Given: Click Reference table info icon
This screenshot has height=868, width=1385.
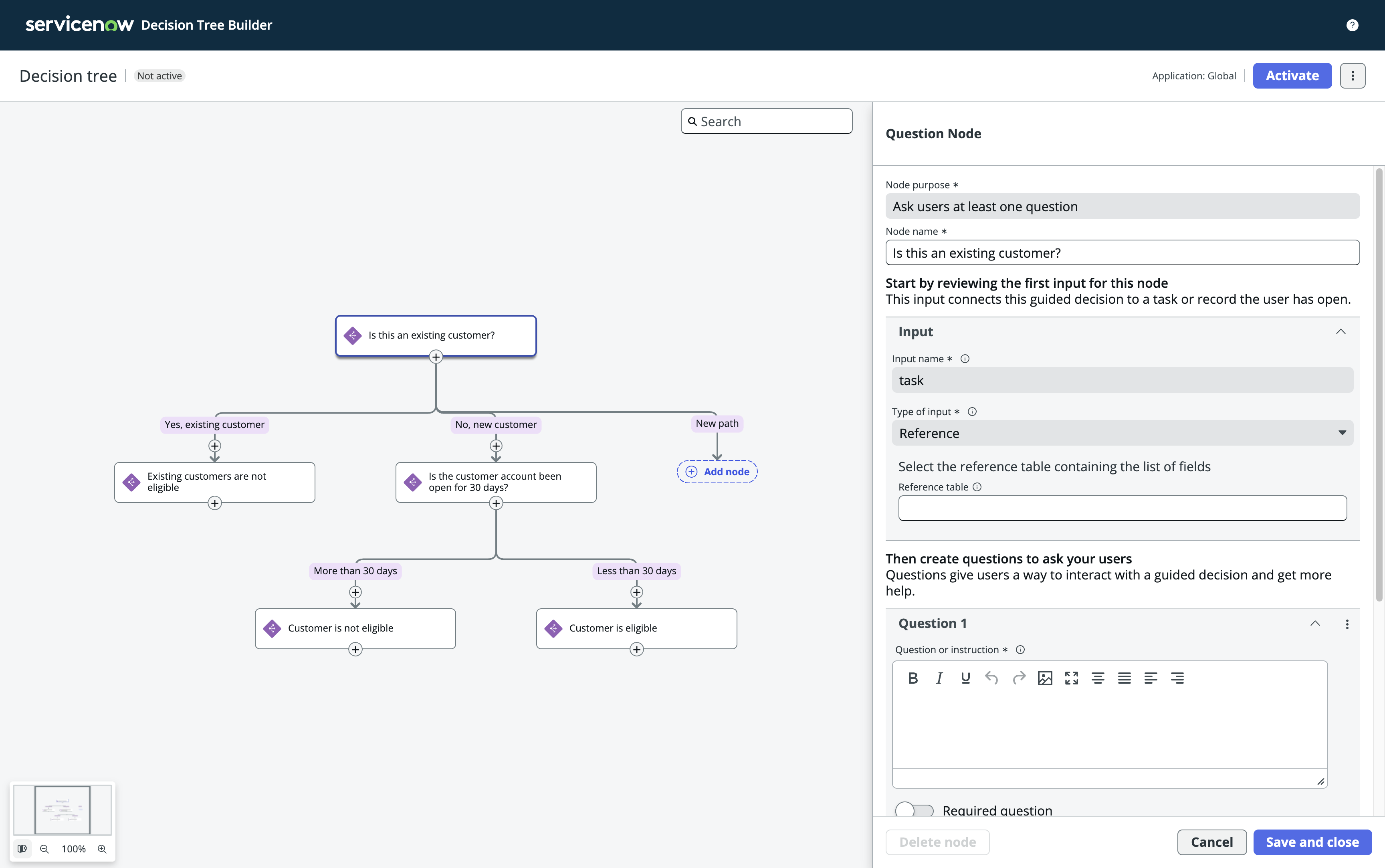Looking at the screenshot, I should [977, 487].
